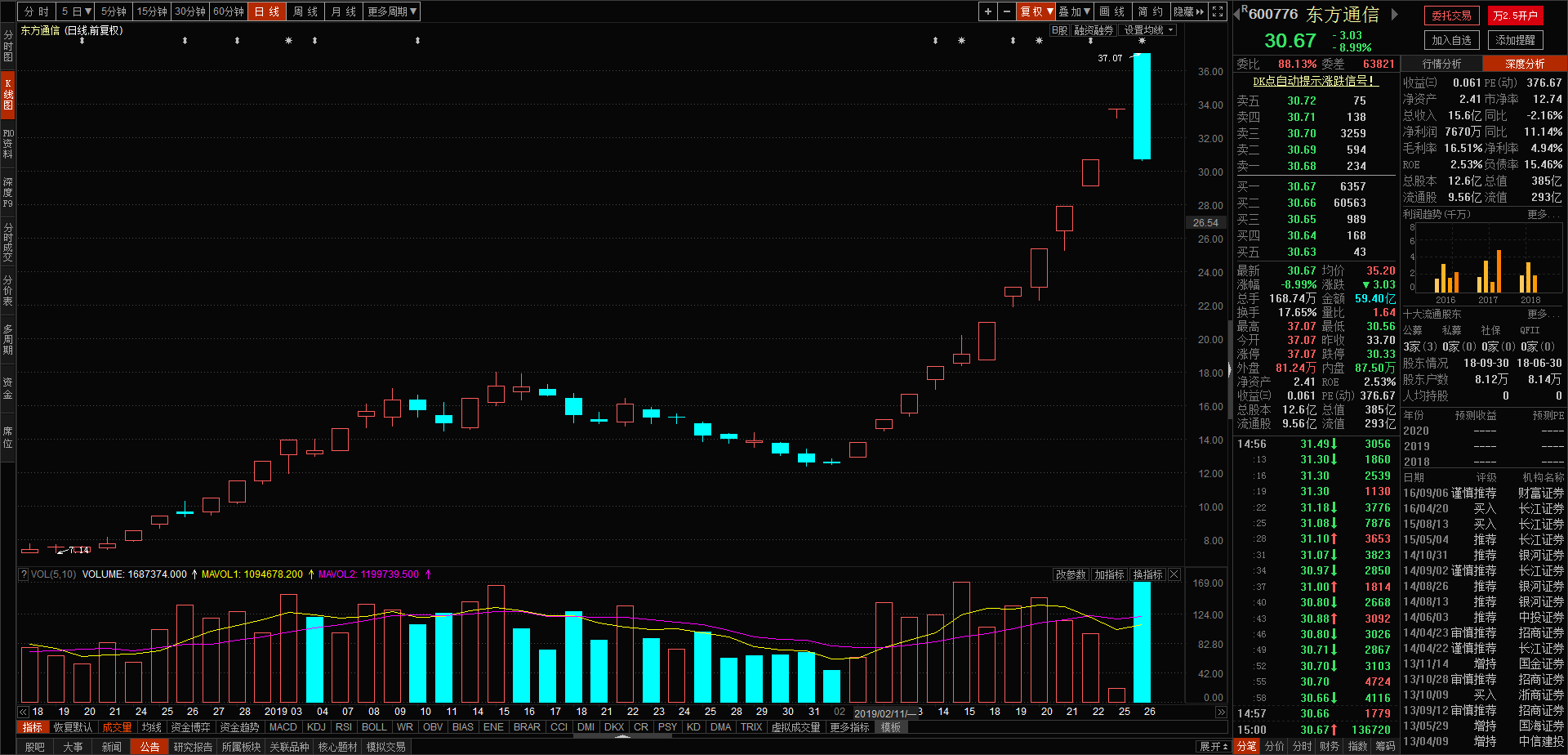Switch to 行情分析 tab

[x=1441, y=64]
